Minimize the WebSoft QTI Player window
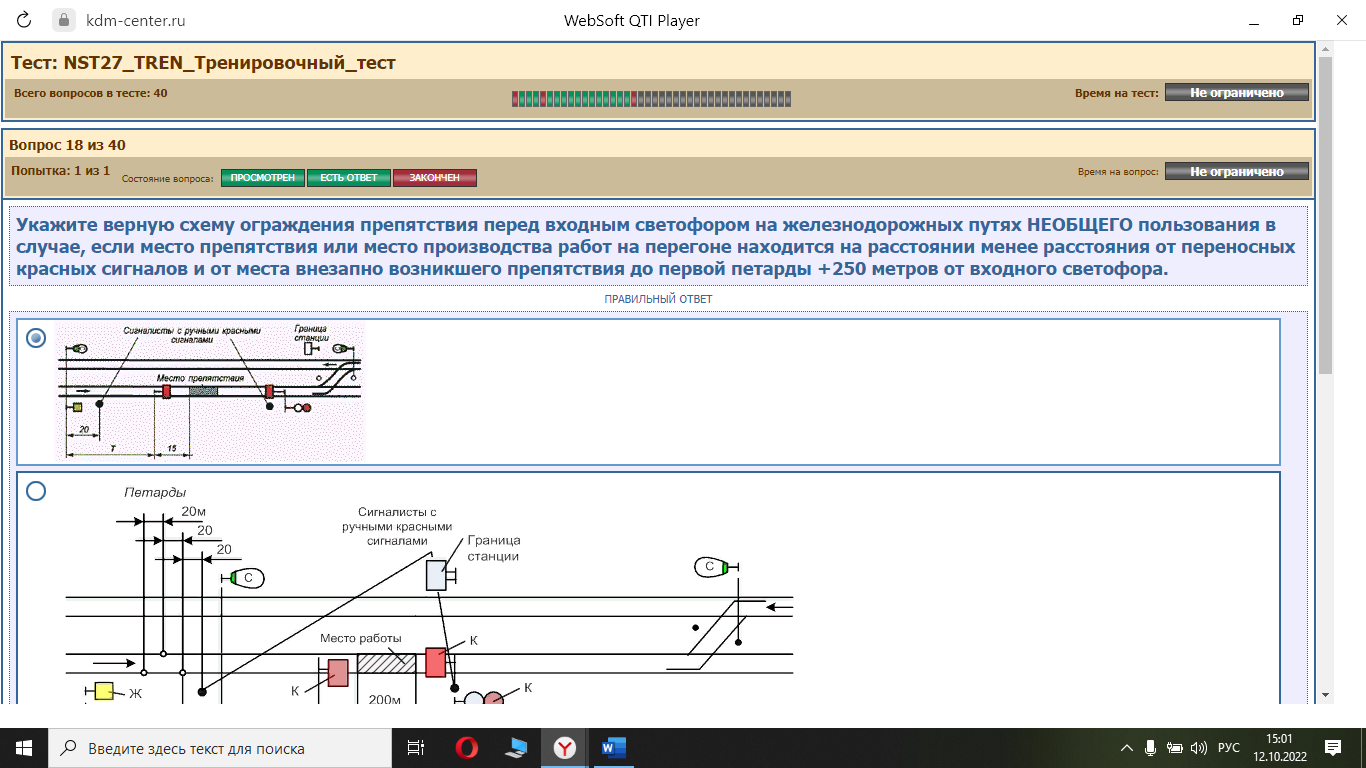Screen dimensions: 1366x768 click(x=1254, y=20)
